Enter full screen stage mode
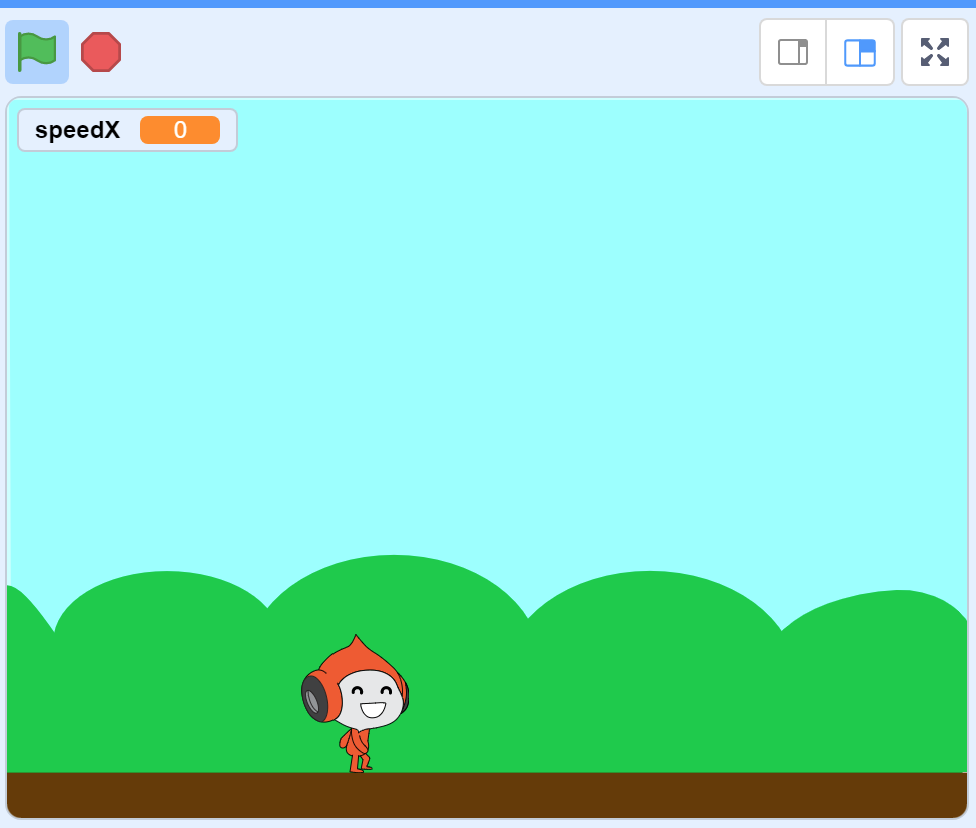976x828 pixels. tap(935, 52)
